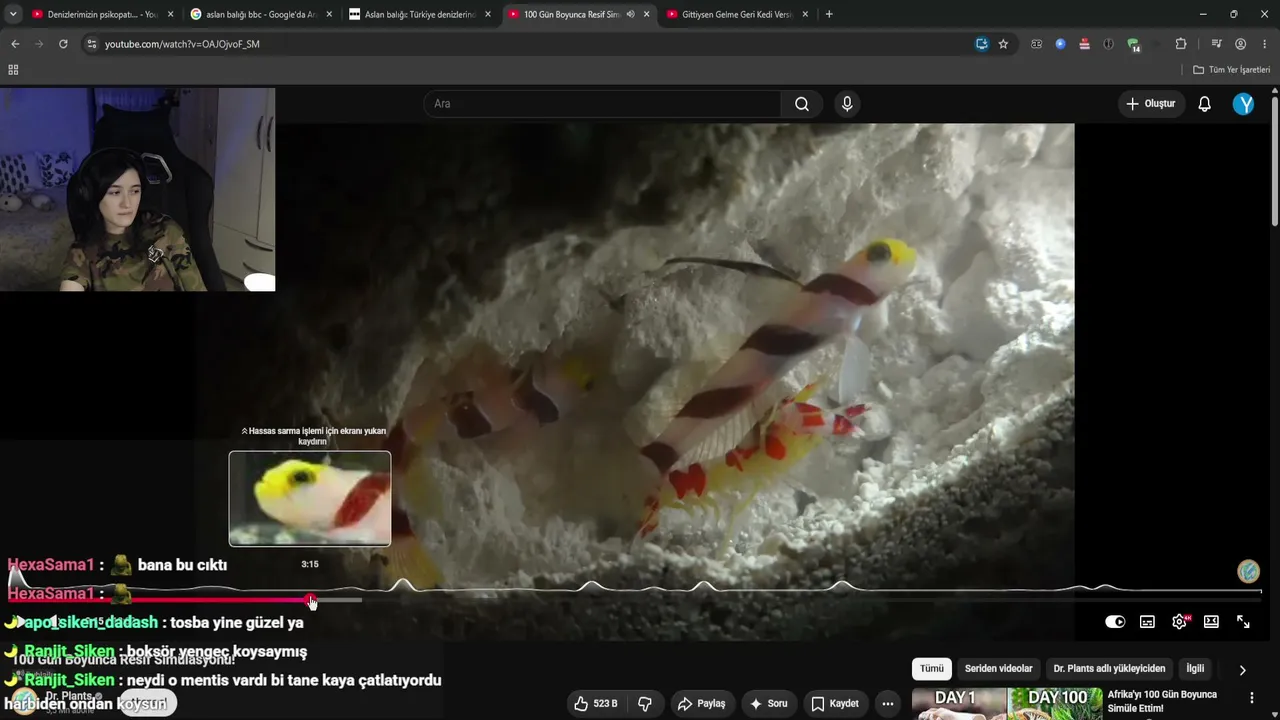Open the Oluştur create menu

1151,104
